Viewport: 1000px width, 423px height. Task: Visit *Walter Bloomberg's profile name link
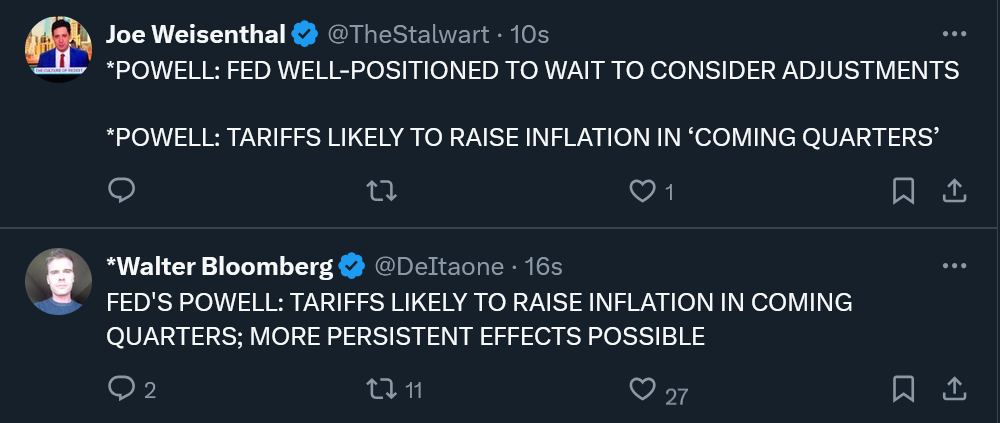coord(219,266)
